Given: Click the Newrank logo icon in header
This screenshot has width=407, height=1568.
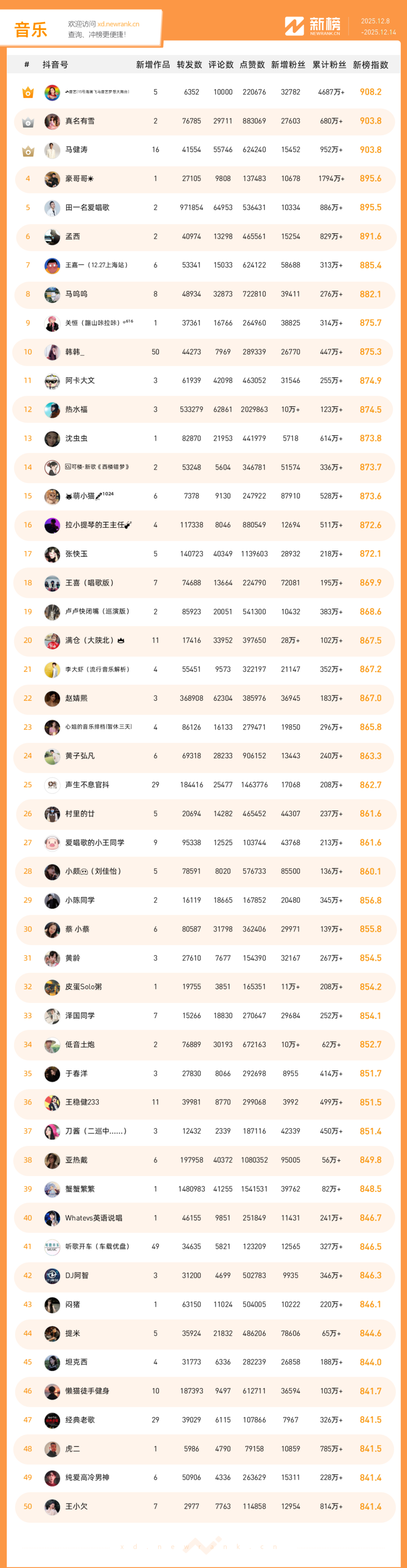Looking at the screenshot, I should 294,26.
